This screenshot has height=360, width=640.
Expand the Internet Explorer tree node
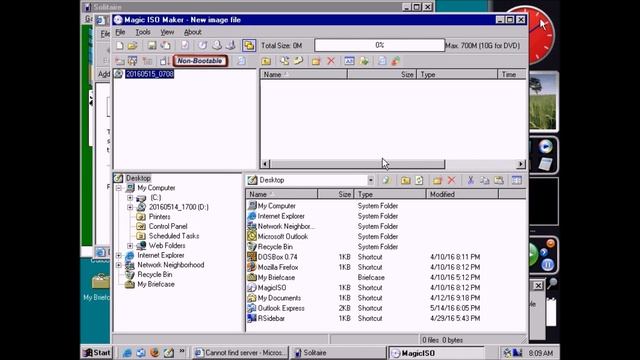coord(118,256)
